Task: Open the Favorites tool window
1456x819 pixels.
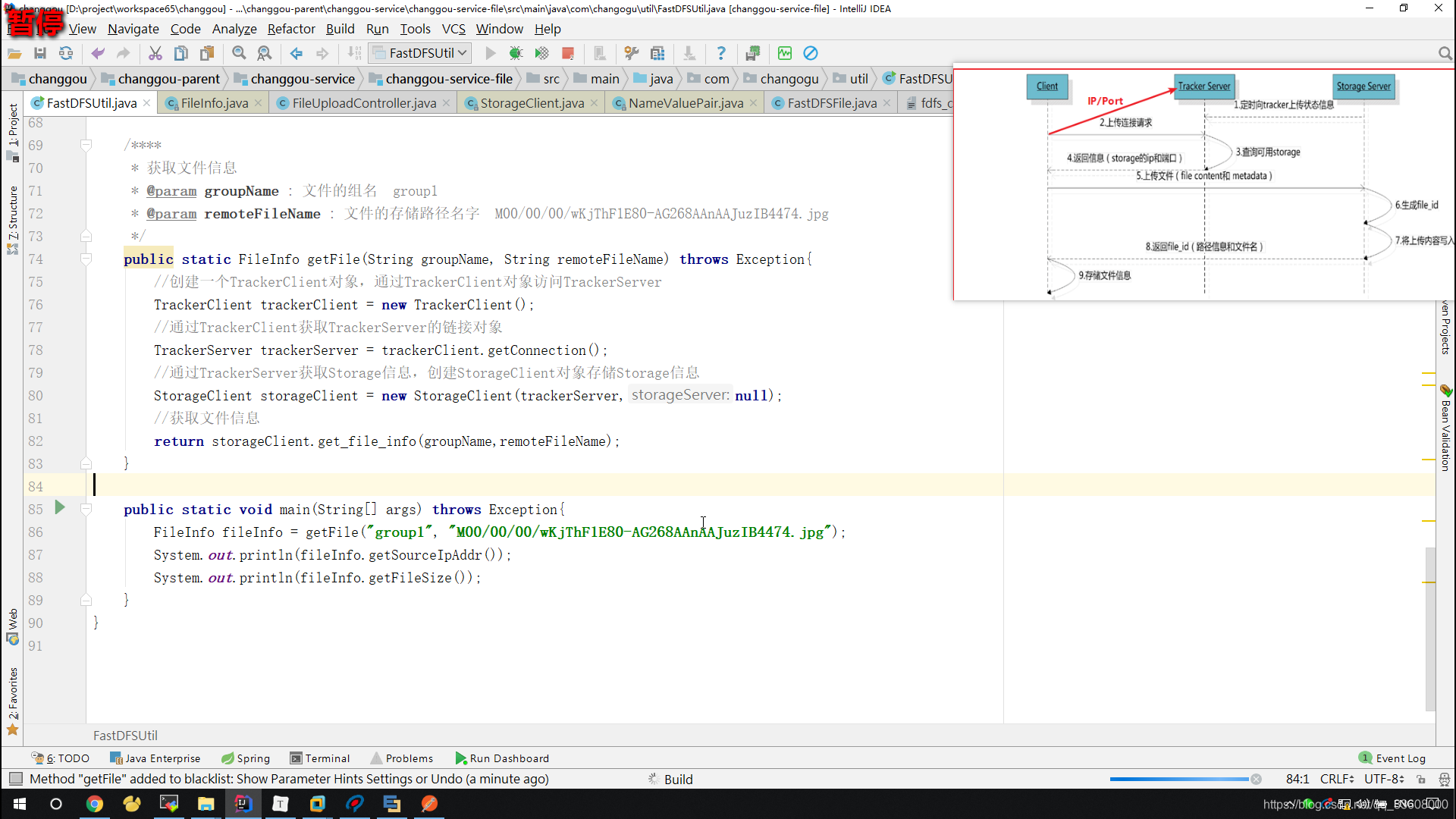Action: tap(13, 701)
